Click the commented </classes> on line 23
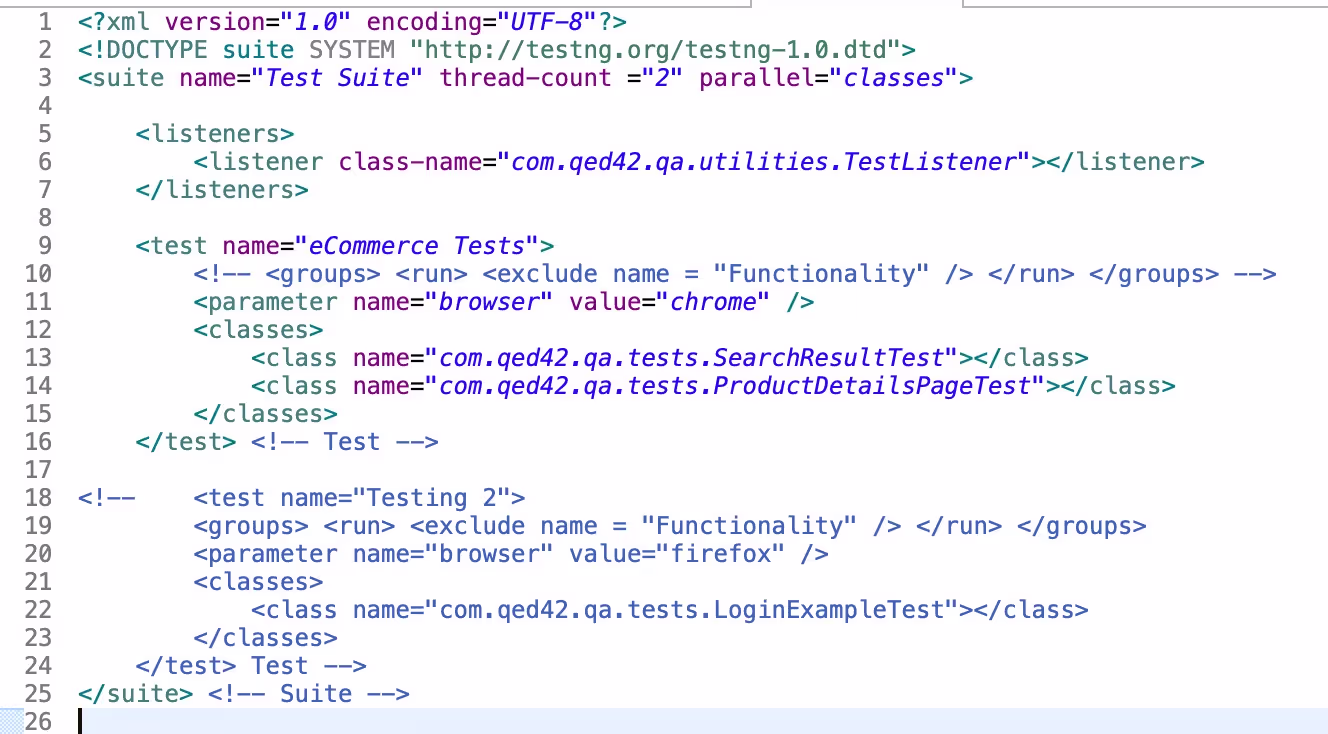This screenshot has height=734, width=1328. pyautogui.click(x=265, y=637)
